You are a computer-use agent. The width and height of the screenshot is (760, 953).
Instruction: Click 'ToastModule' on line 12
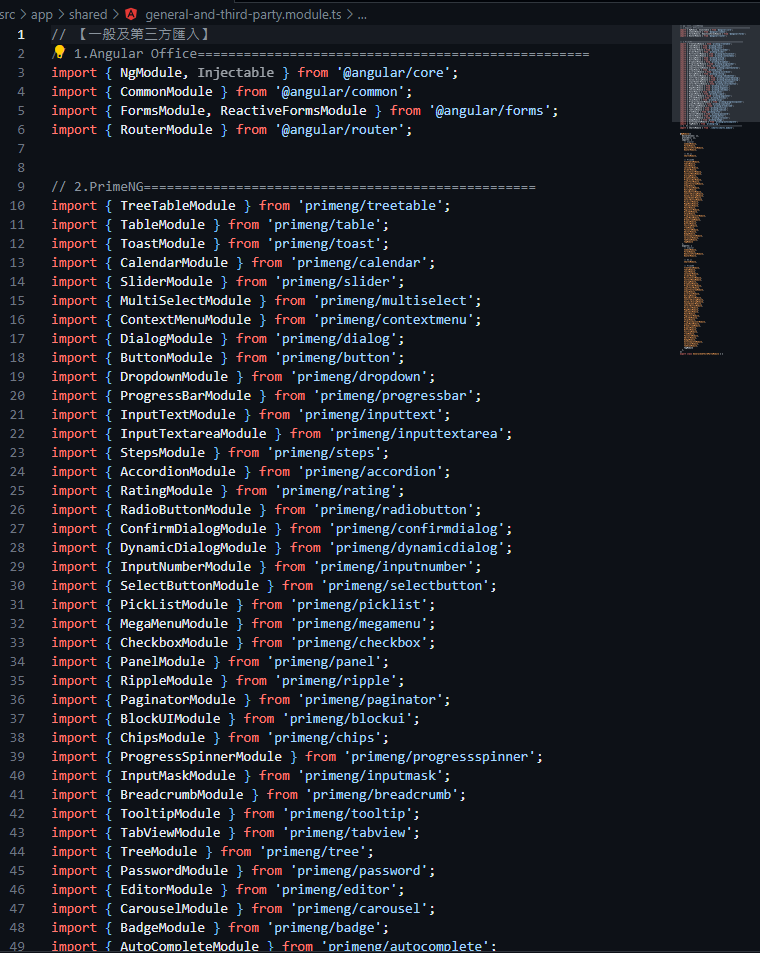tap(162, 244)
